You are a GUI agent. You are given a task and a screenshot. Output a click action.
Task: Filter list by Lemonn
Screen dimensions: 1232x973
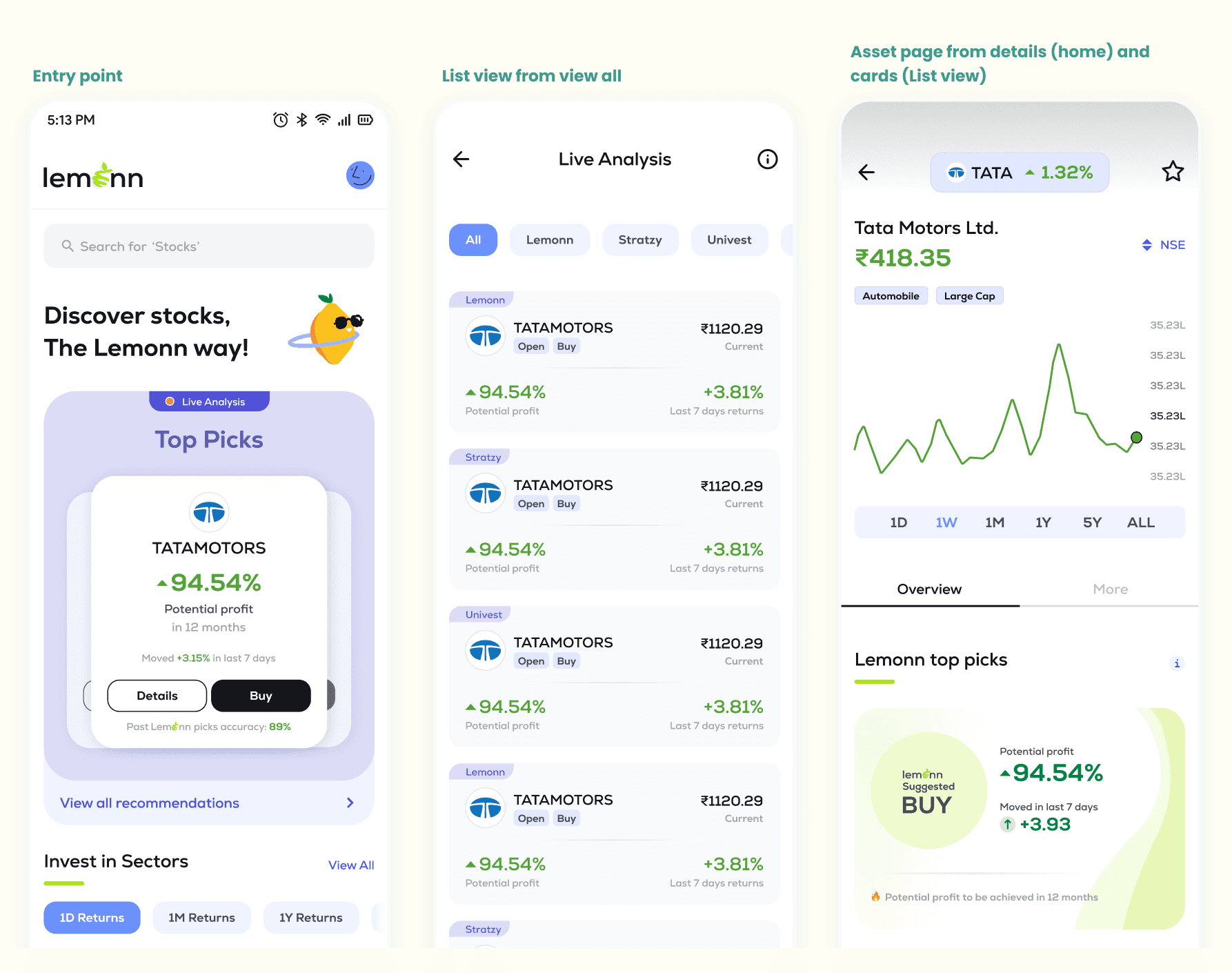(550, 239)
